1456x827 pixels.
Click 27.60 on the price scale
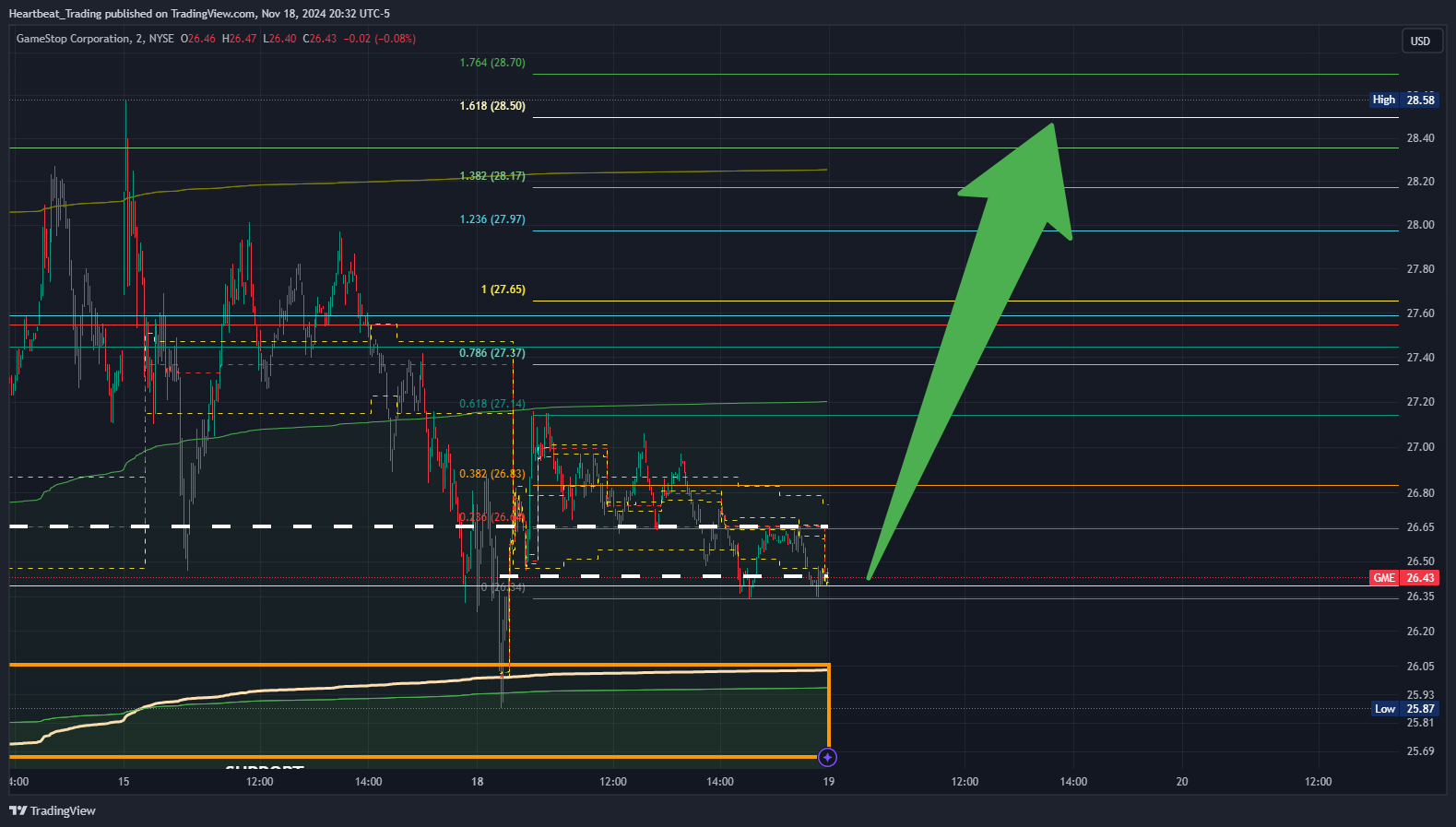1420,313
